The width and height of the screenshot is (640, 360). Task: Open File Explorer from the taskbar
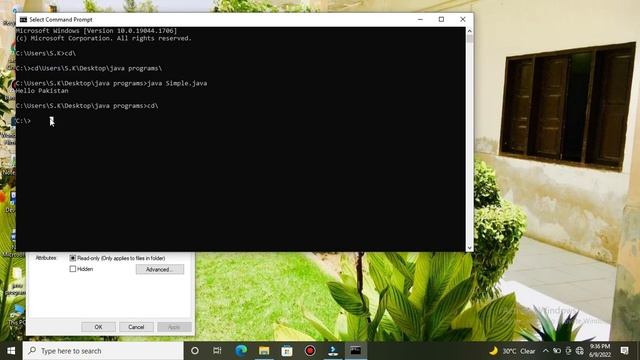[x=264, y=351]
